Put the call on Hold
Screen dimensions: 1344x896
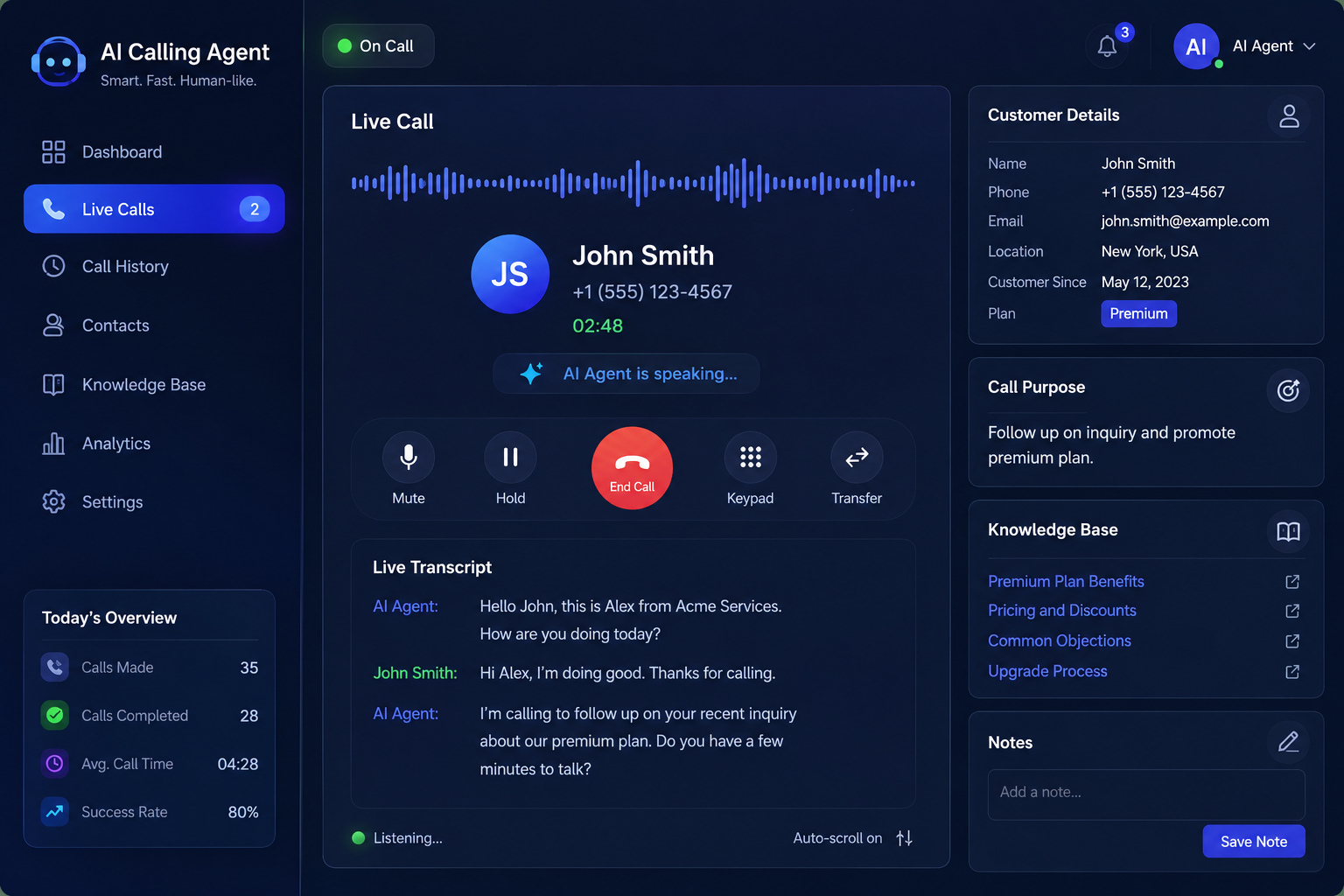(x=510, y=458)
